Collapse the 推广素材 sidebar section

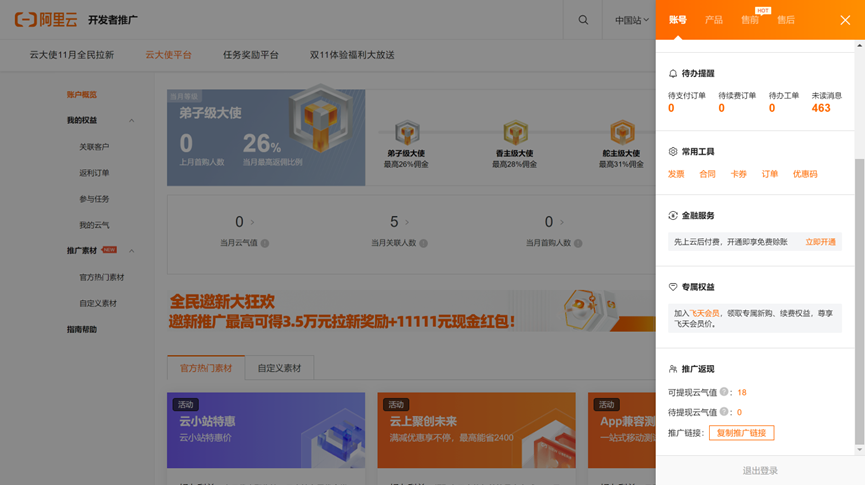(x=131, y=251)
